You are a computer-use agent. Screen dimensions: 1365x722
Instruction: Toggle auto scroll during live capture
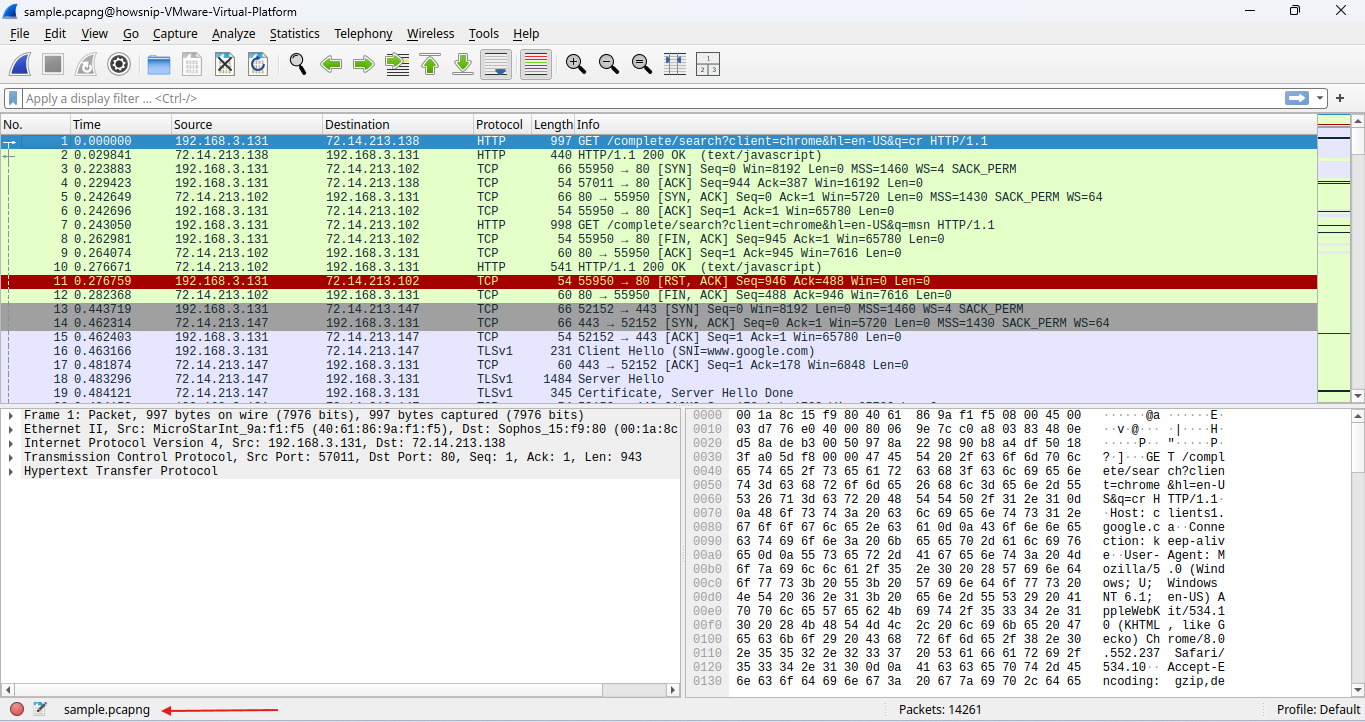(496, 64)
